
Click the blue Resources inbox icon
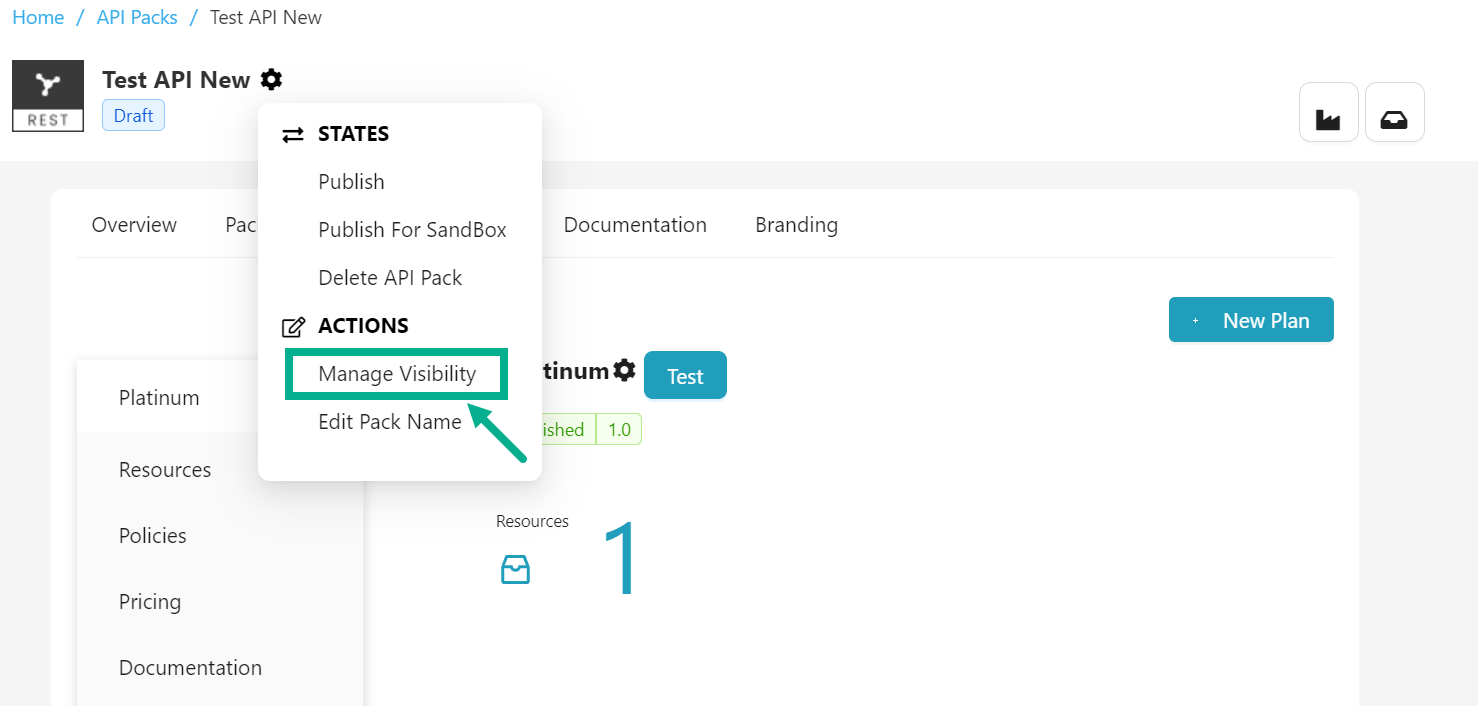[515, 570]
